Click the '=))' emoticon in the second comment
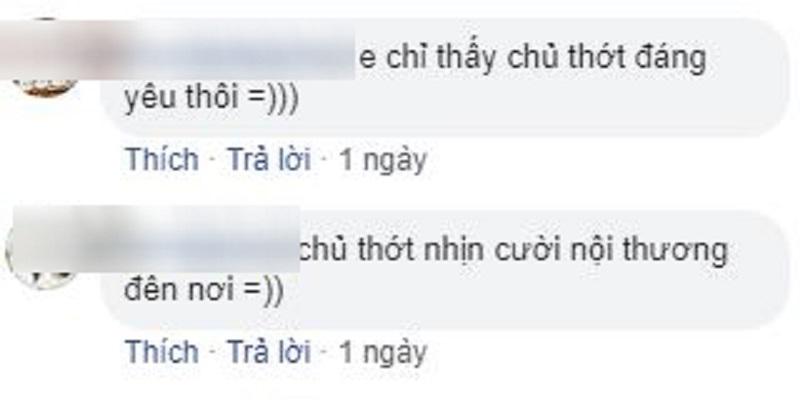This screenshot has width=800, height=400. [263, 292]
